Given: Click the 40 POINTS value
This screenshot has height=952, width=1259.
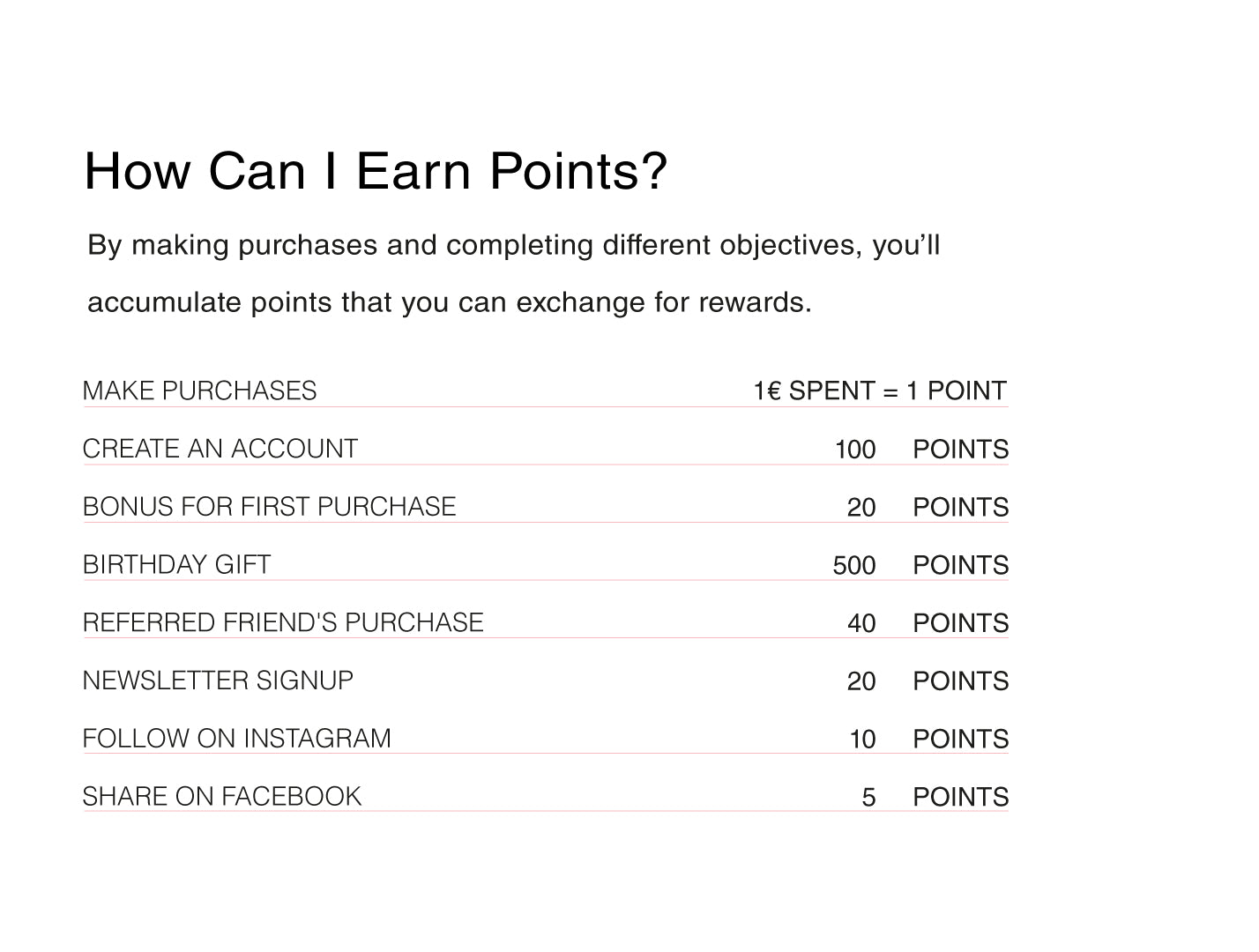Looking at the screenshot, I should (927, 623).
